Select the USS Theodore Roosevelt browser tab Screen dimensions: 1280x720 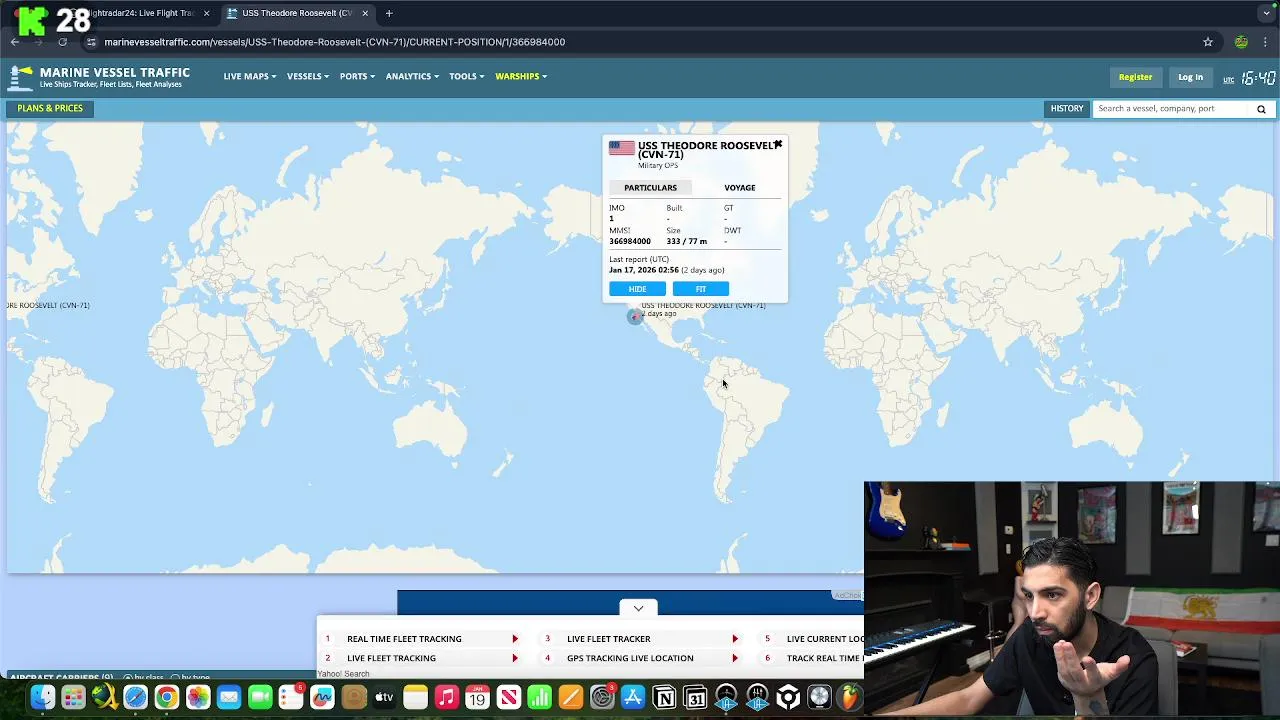tap(296, 13)
